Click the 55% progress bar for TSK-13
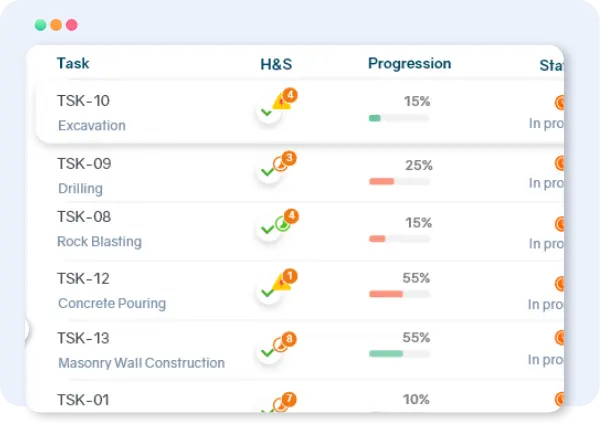The width and height of the screenshot is (600, 431). click(x=399, y=353)
